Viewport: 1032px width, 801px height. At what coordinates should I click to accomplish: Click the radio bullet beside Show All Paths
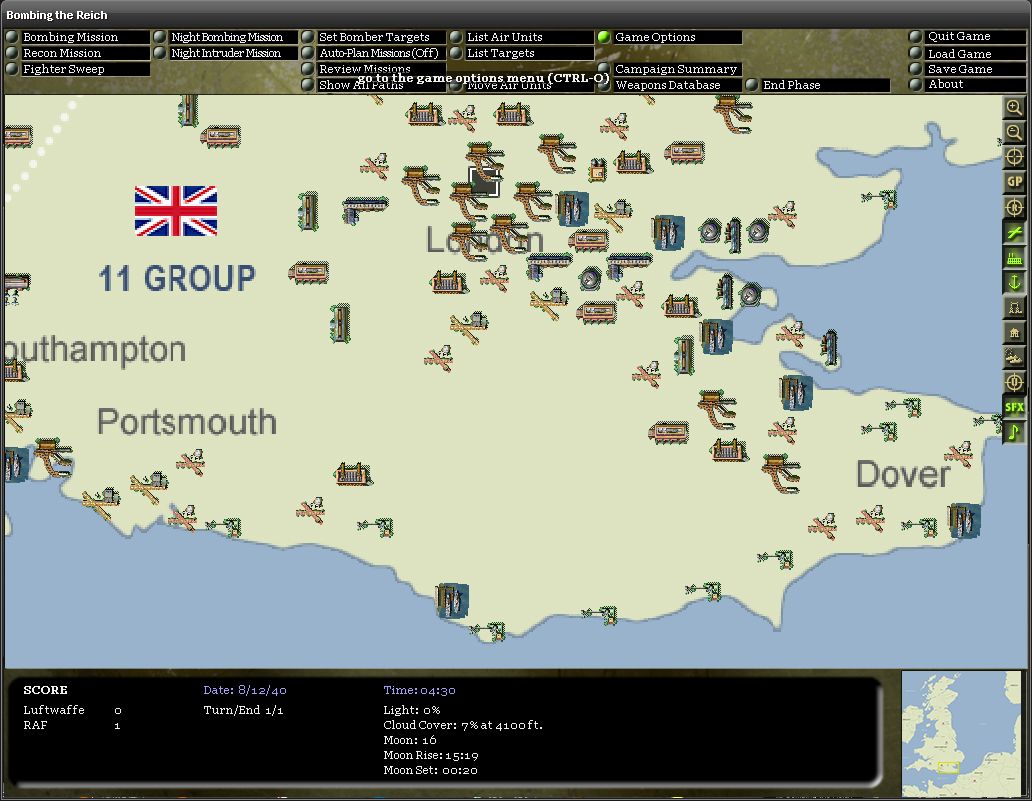pos(308,85)
